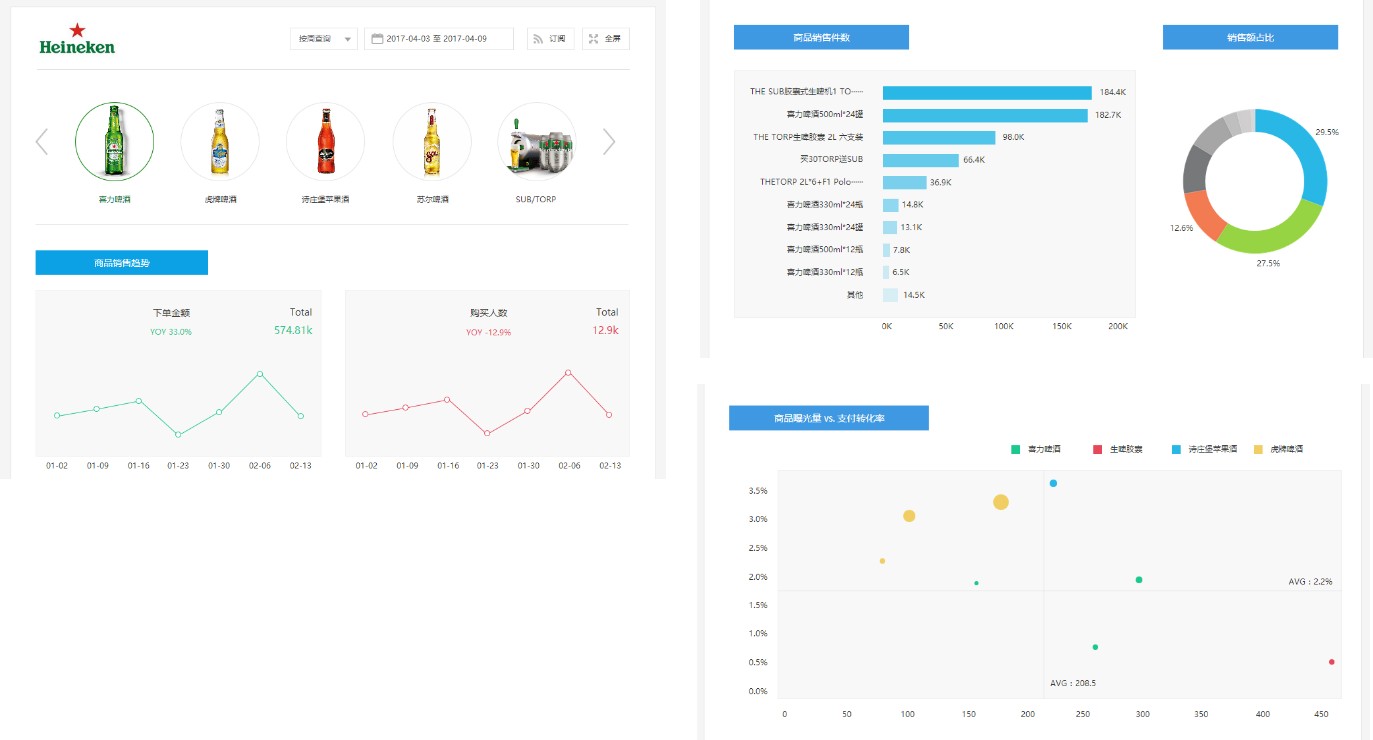Click the AVG : 2.2% label

1310,581
